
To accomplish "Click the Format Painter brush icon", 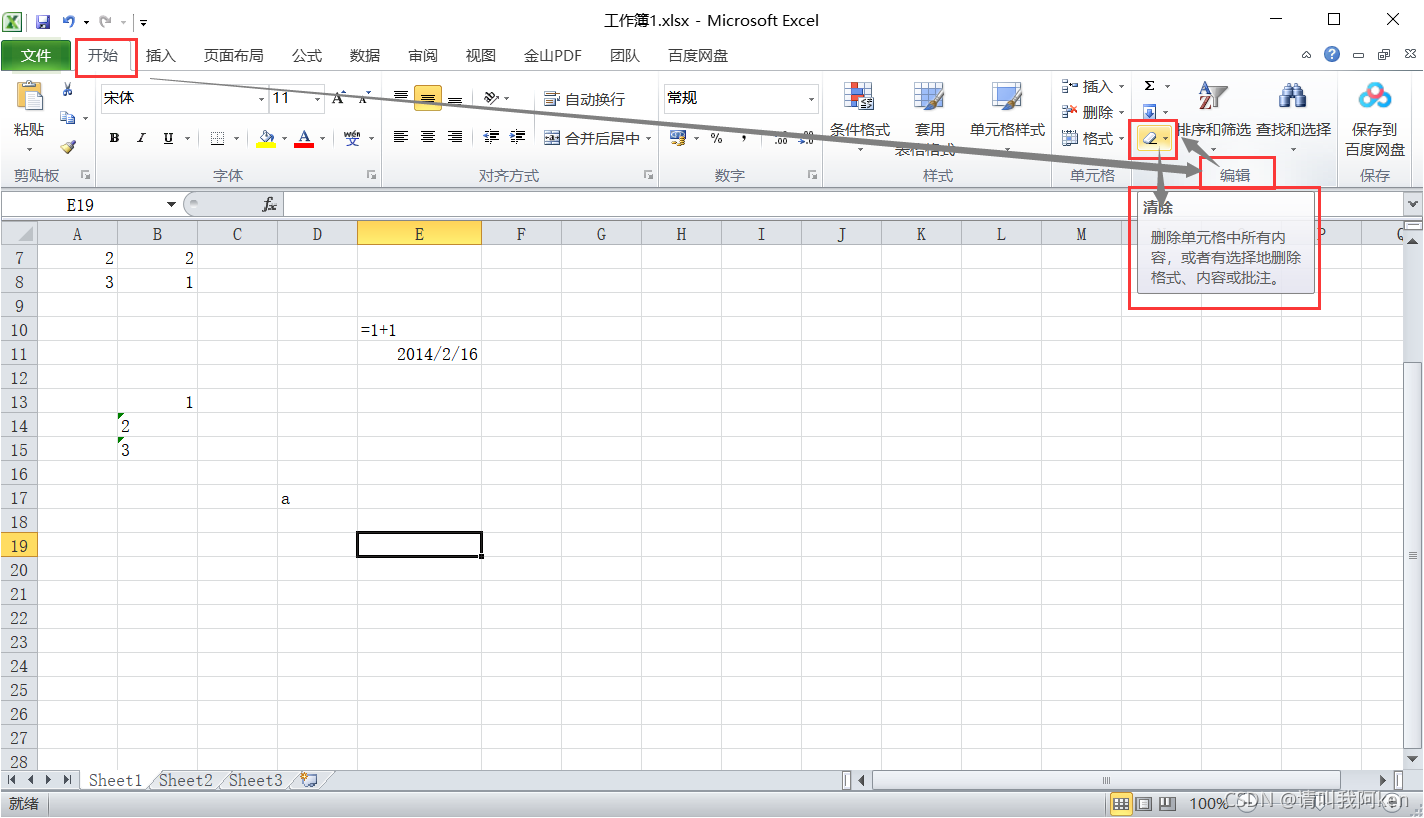I will pos(68,146).
